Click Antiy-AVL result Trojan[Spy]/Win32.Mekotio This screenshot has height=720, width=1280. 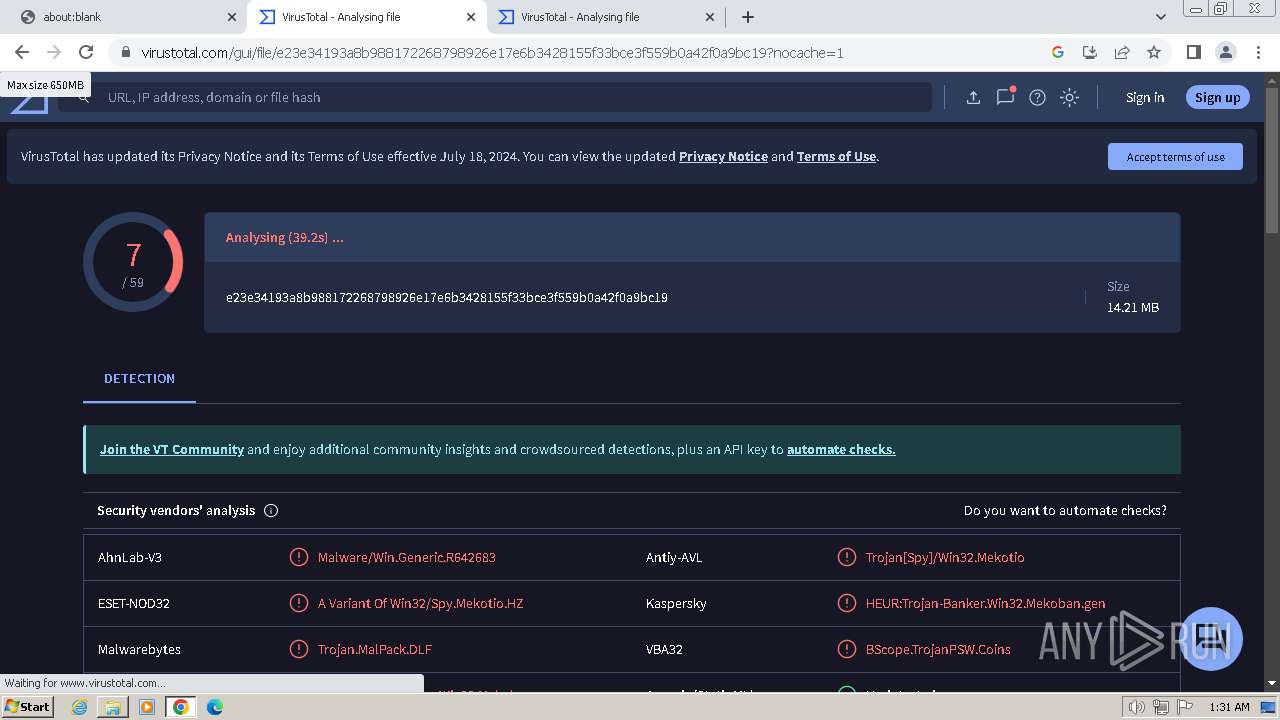945,557
